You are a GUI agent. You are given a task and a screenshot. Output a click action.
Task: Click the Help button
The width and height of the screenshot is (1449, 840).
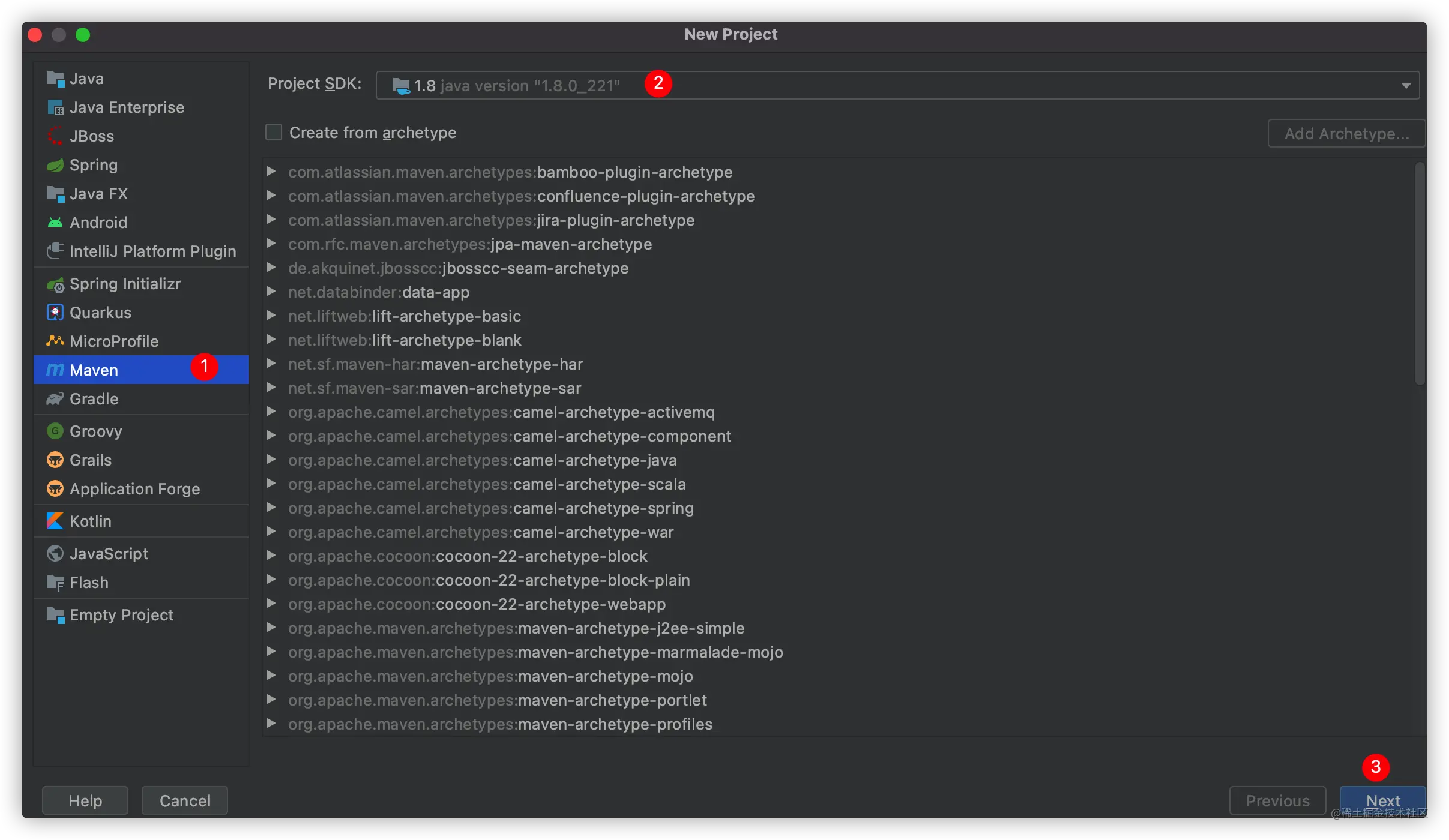(x=85, y=800)
